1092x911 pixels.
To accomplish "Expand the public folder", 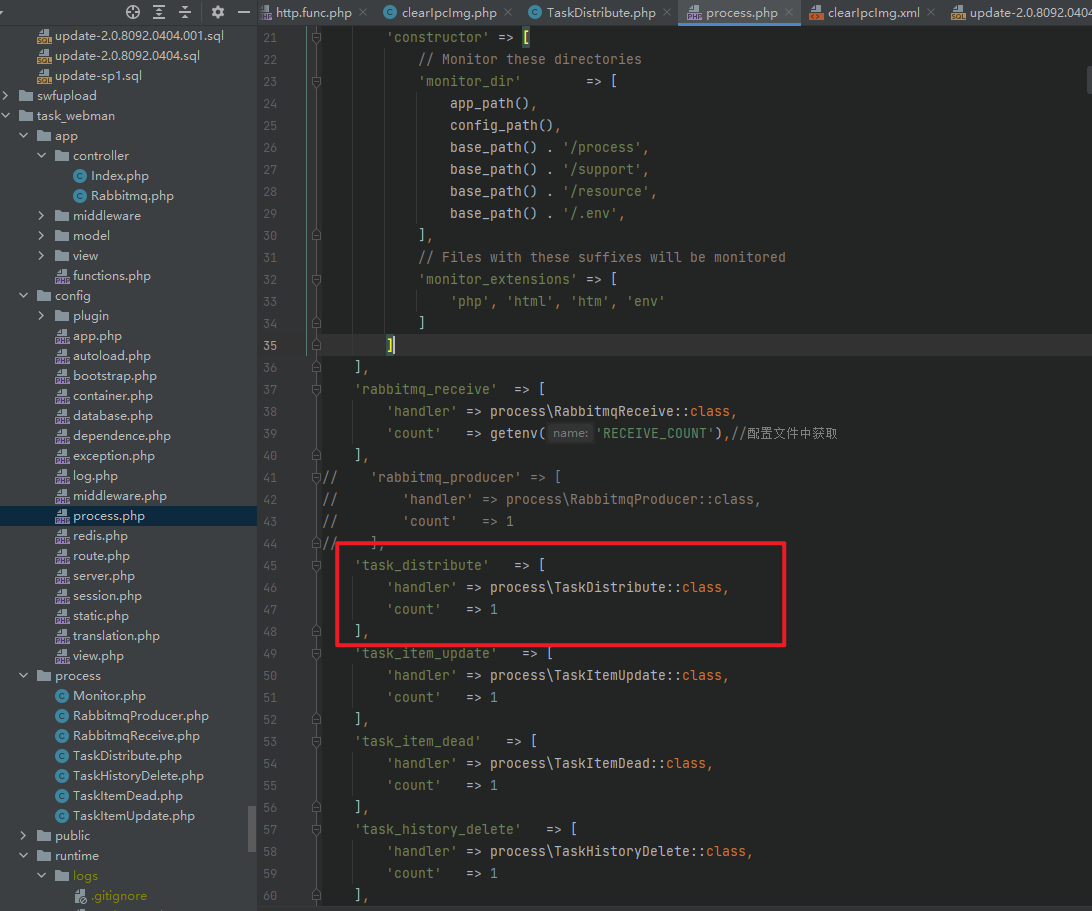I will click(x=24, y=836).
